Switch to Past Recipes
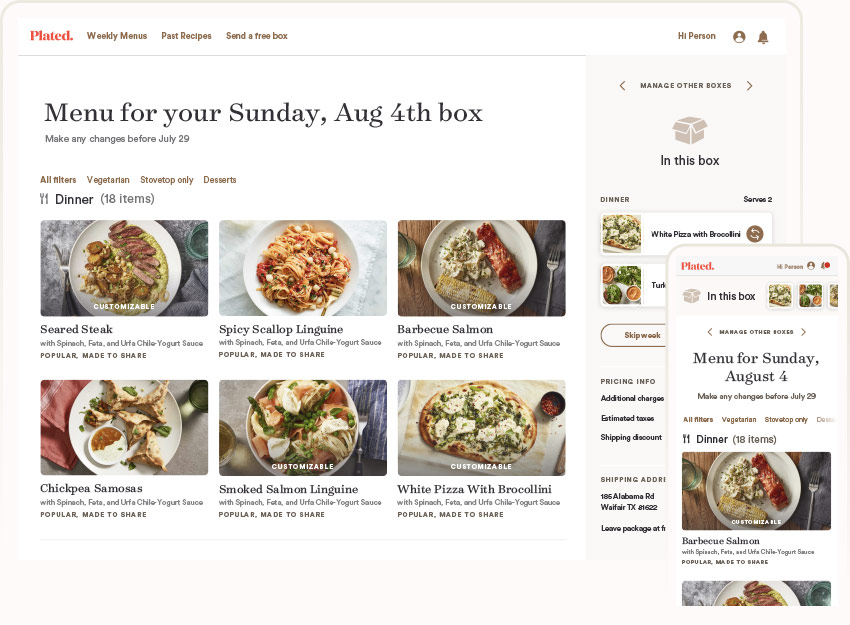The image size is (850, 625). click(186, 36)
